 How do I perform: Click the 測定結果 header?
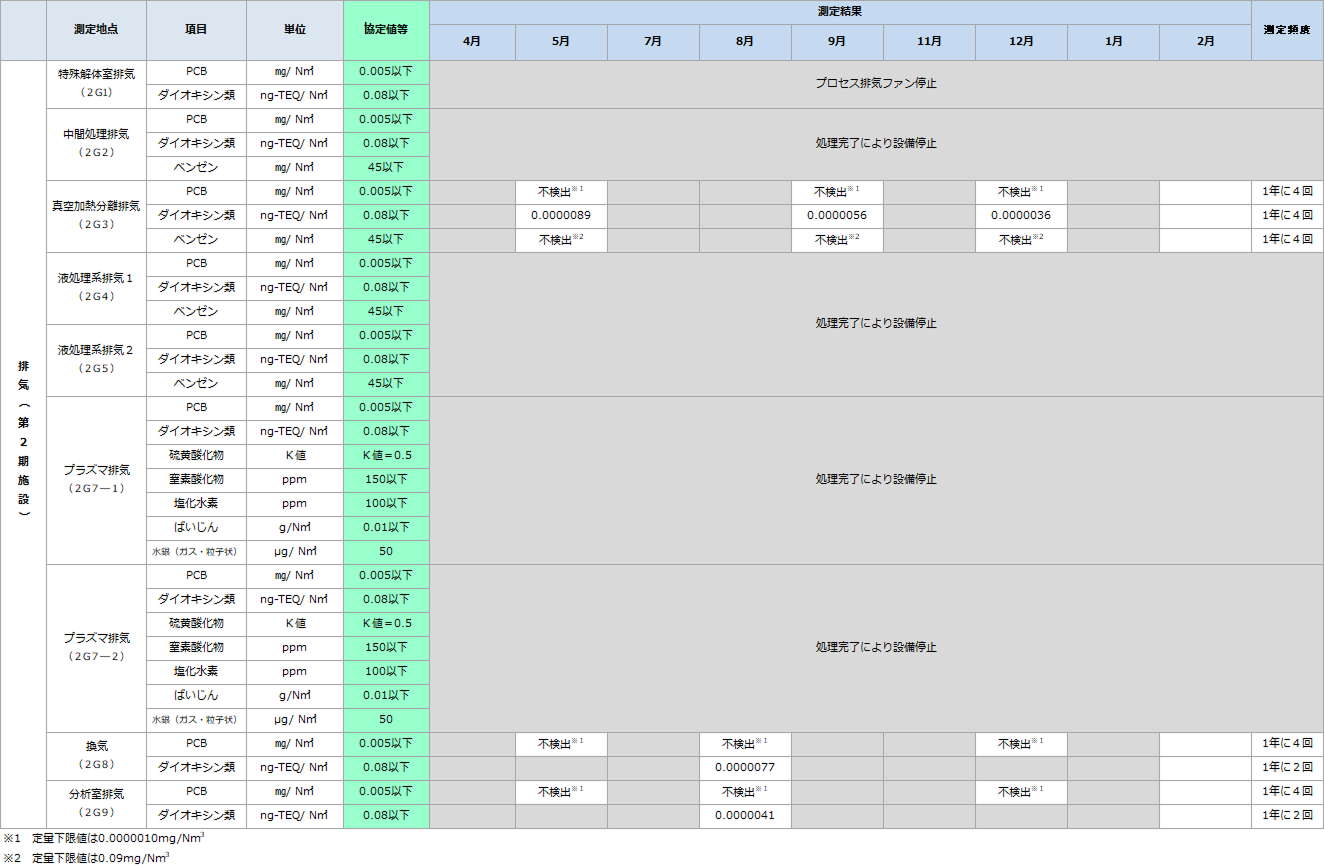[840, 12]
